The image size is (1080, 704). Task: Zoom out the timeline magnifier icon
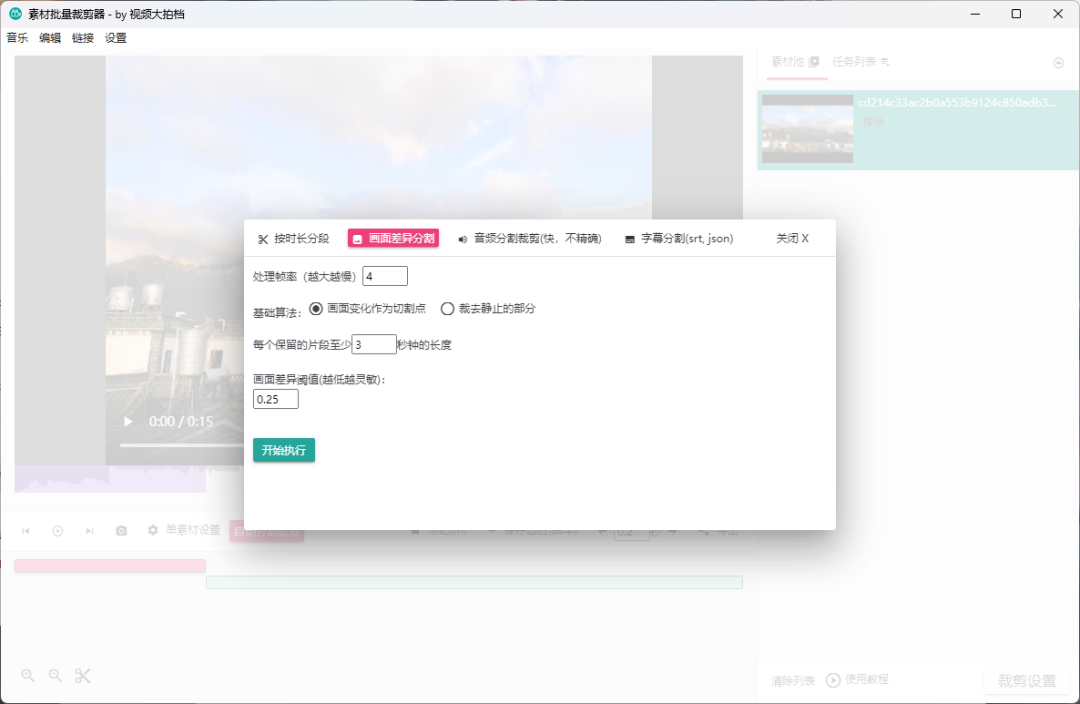(x=55, y=676)
